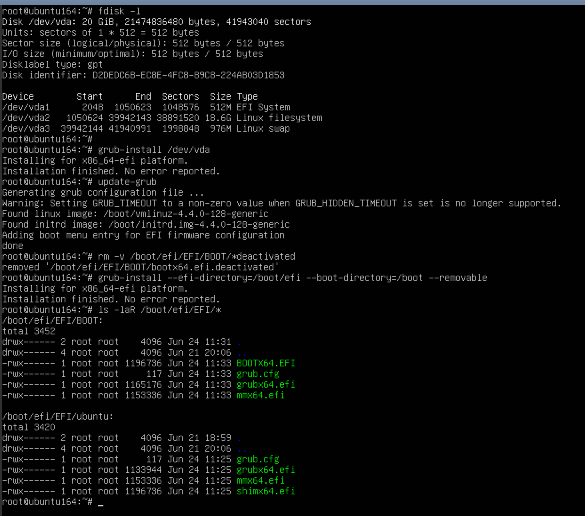Click 'EFI System' type text
This screenshot has height=516, width=585.
263,107
